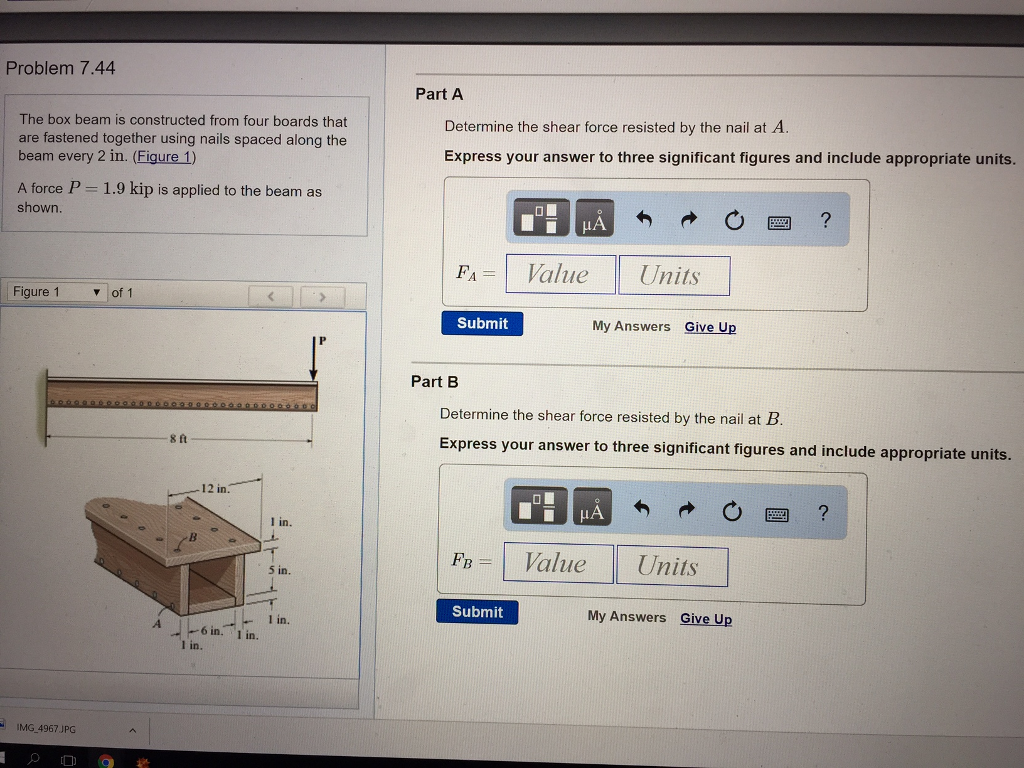Reset the Part A answer field
The image size is (1024, 768).
coord(734,219)
